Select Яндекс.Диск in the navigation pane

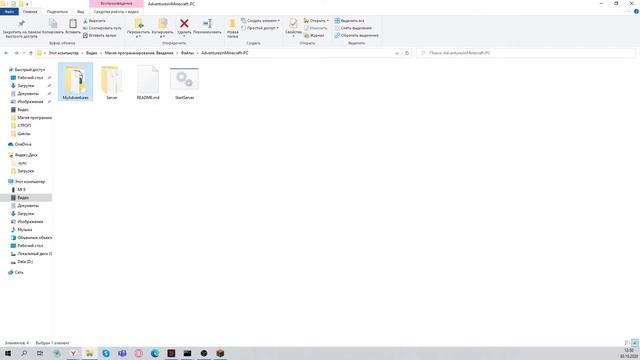point(26,155)
